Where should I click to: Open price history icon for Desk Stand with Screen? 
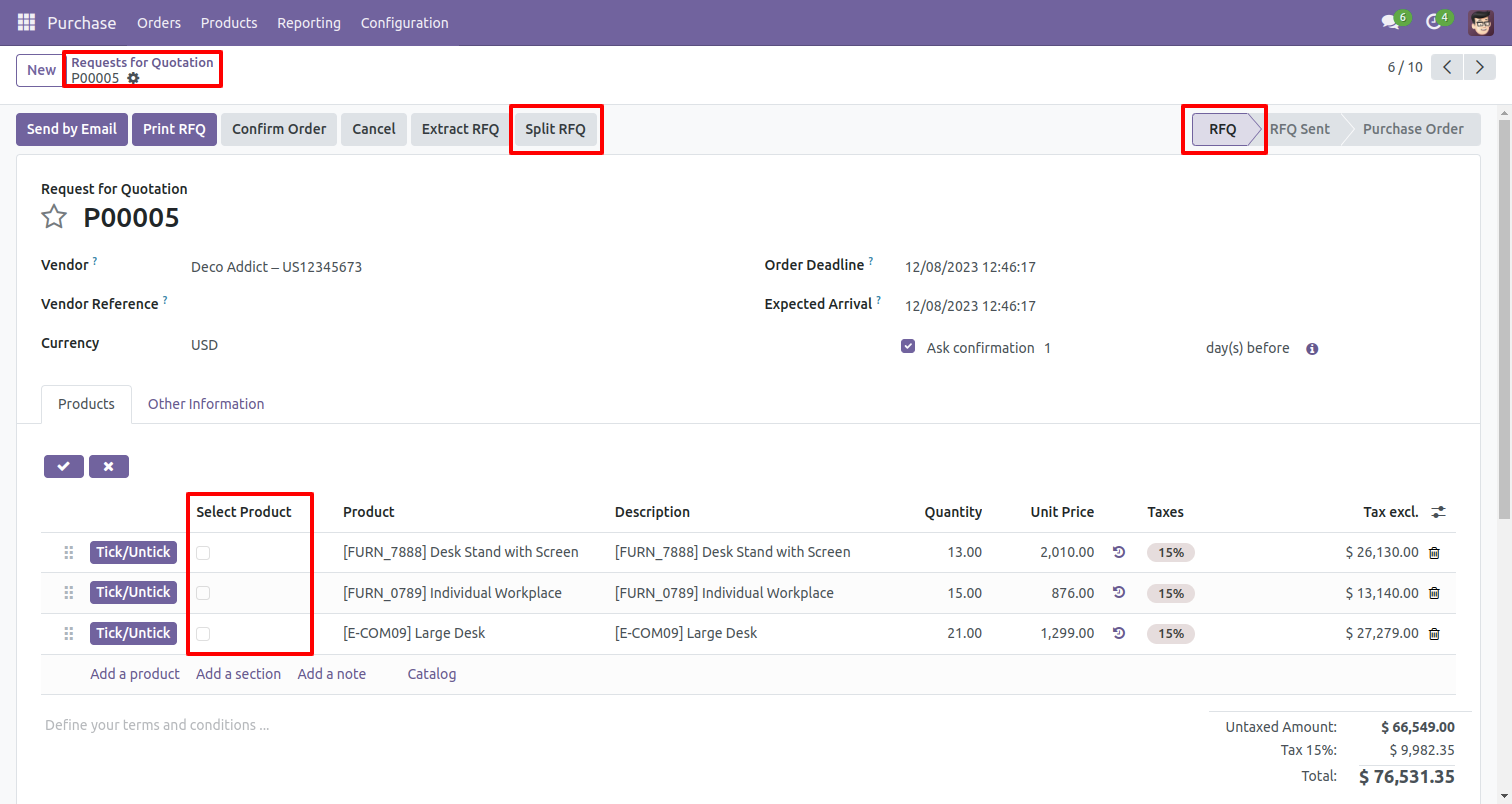(x=1119, y=551)
